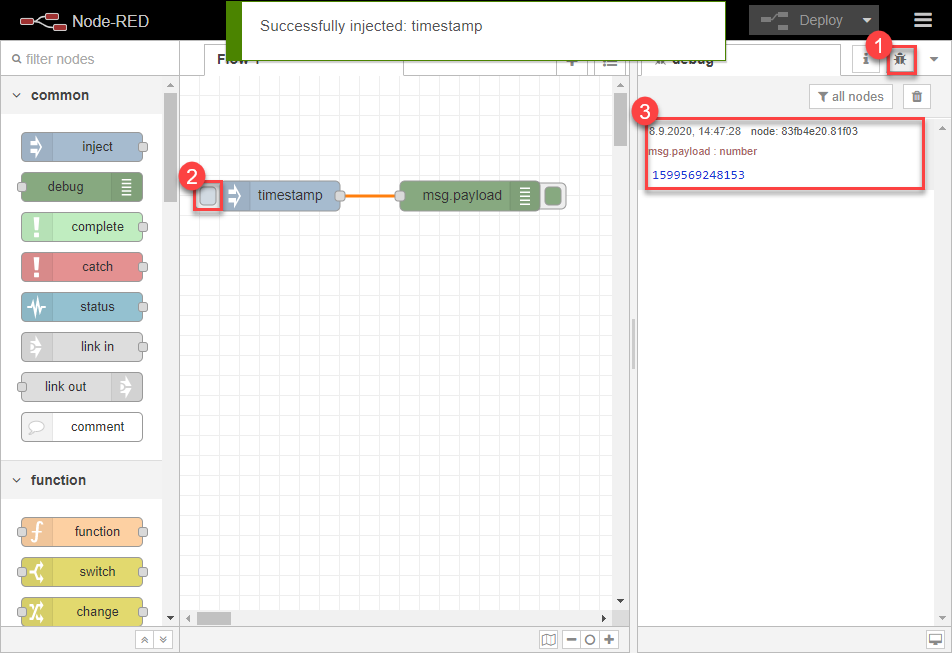Screen dimensions: 952x653
Task: Clear debug messages with the trash icon
Action: click(916, 96)
